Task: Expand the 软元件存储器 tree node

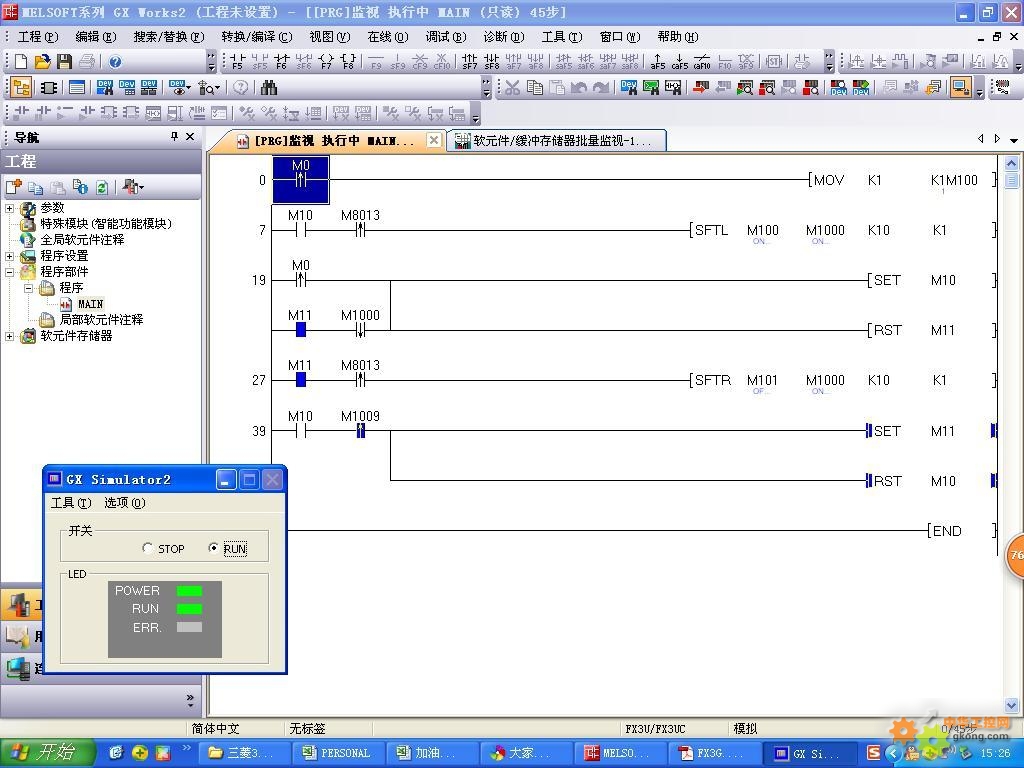Action: point(10,336)
